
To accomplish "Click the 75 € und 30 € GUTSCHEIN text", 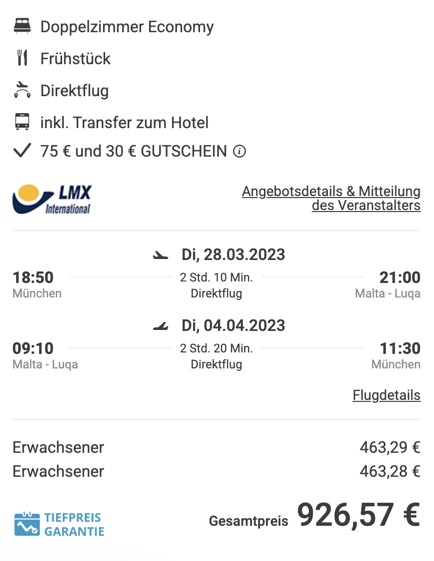I will point(133,151).
